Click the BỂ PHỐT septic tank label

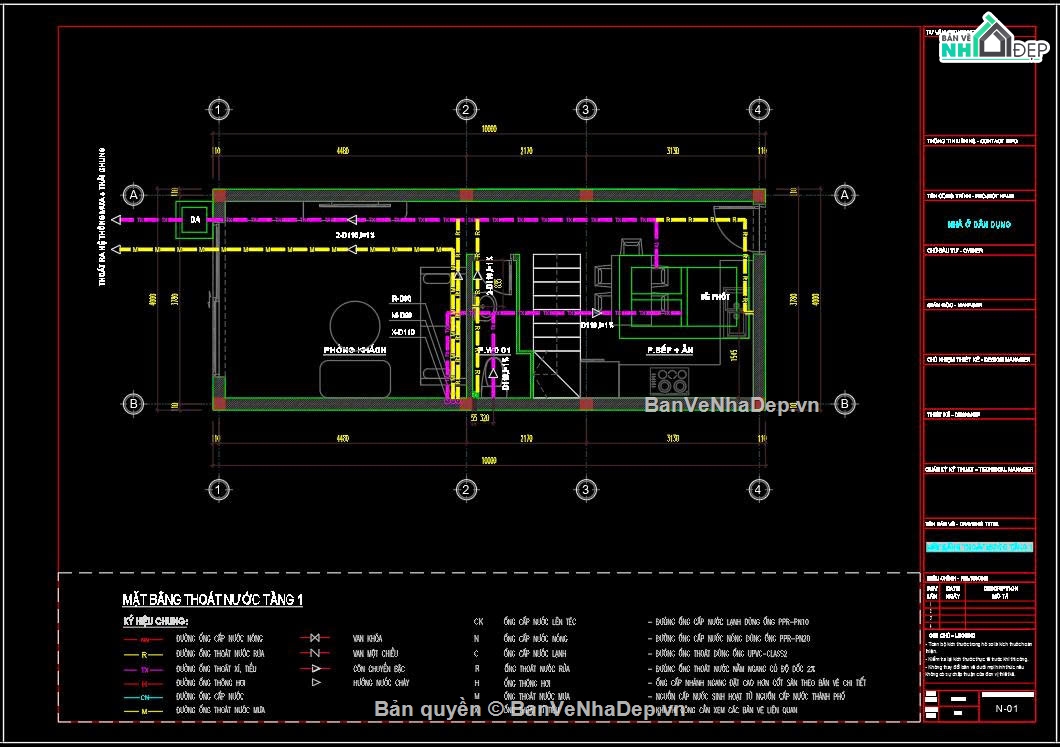[x=715, y=297]
